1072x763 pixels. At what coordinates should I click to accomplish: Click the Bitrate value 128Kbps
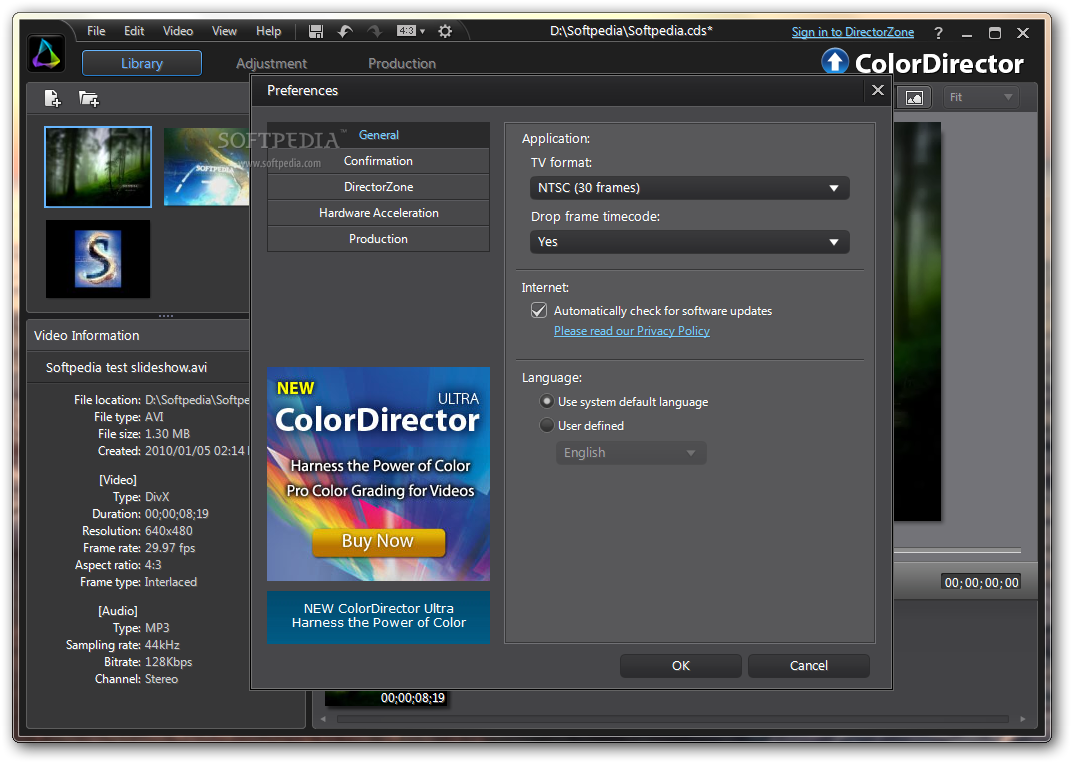coord(169,662)
